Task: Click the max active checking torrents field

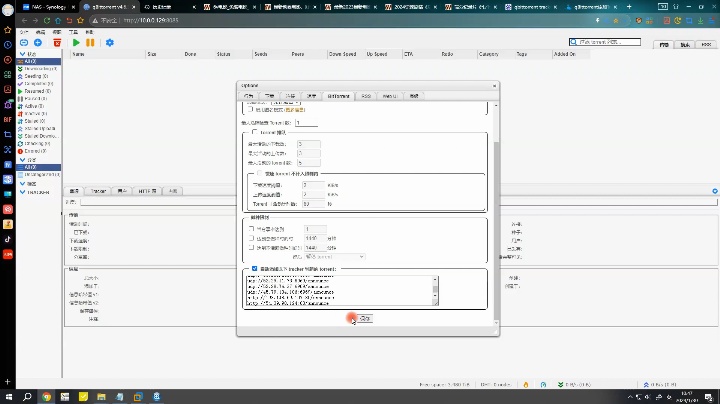Action: coord(307,123)
